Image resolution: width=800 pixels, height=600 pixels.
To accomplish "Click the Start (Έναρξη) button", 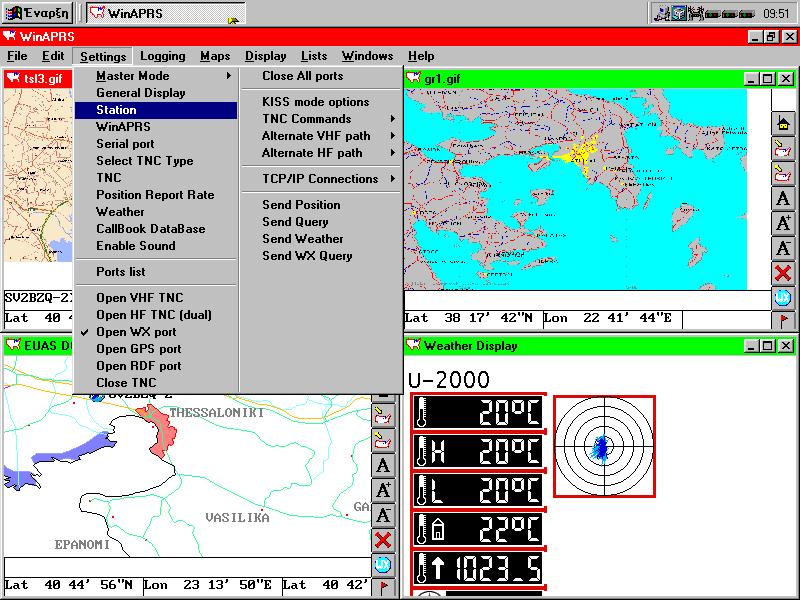I will 37,13.
